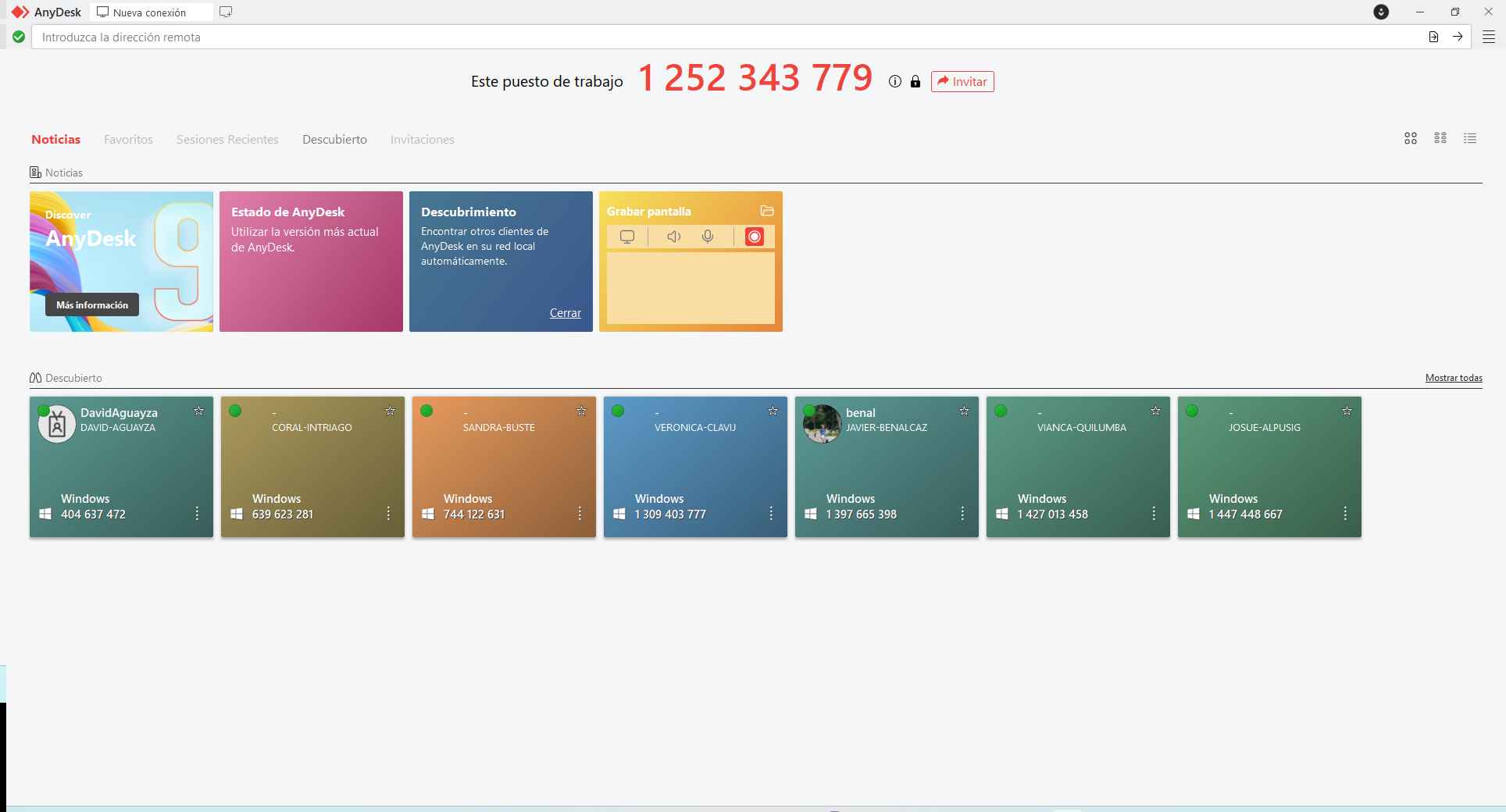Click Windows logo on JOSUE-ALPUSIG card

(1194, 514)
